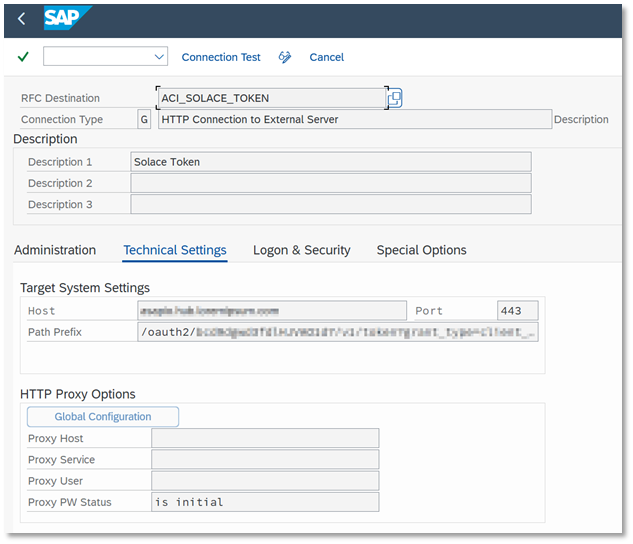Focus the Description 2 field
The width and height of the screenshot is (633, 544).
point(331,183)
